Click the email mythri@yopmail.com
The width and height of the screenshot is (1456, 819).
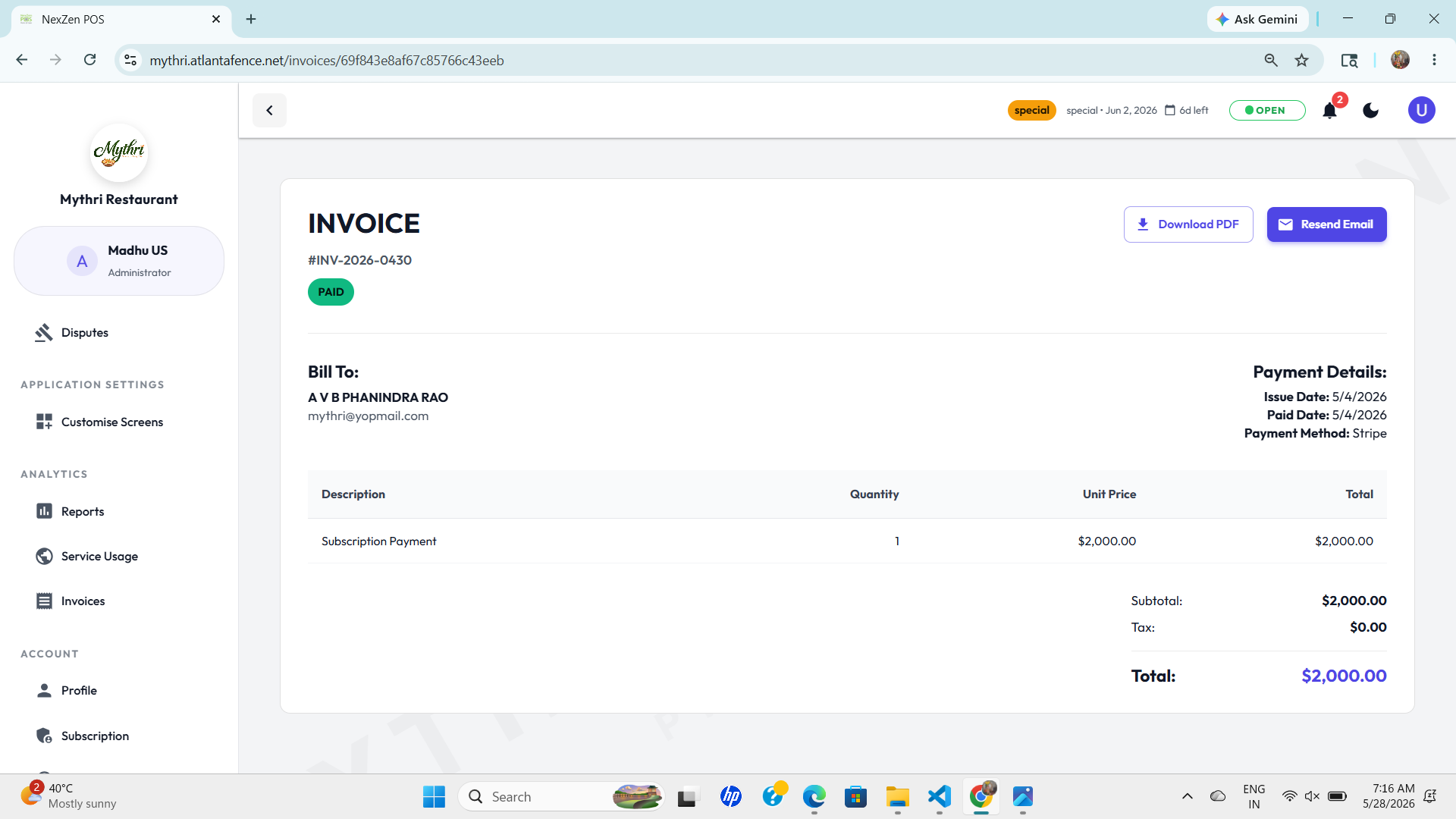coord(368,416)
